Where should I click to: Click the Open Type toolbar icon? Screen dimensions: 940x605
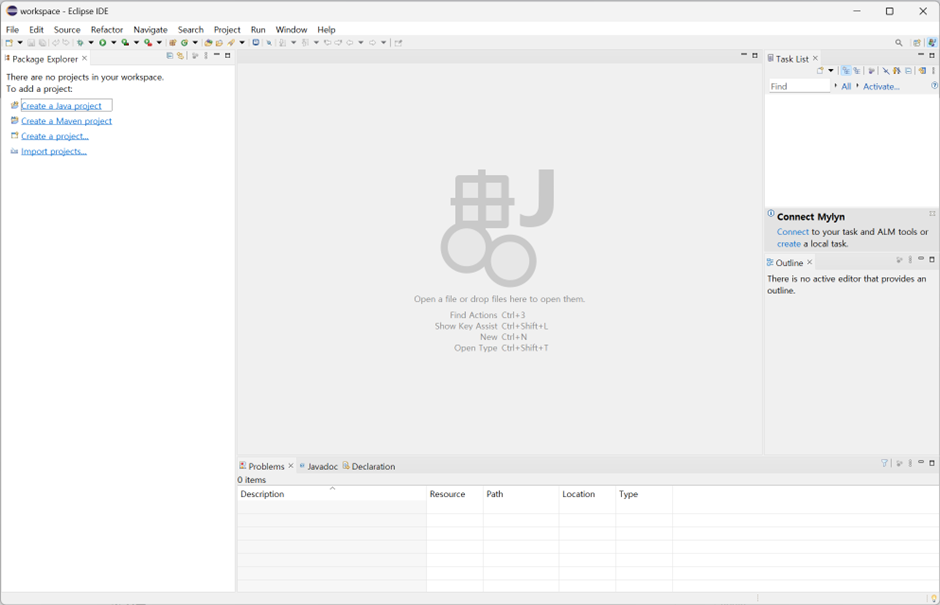click(x=208, y=43)
